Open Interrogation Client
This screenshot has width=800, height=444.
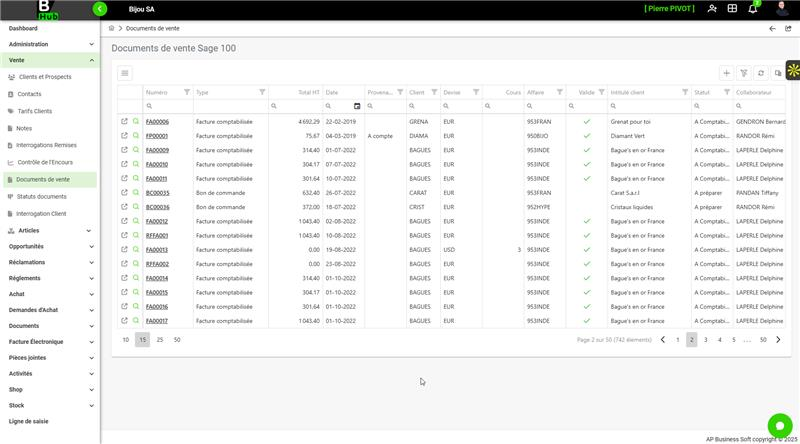click(41, 214)
